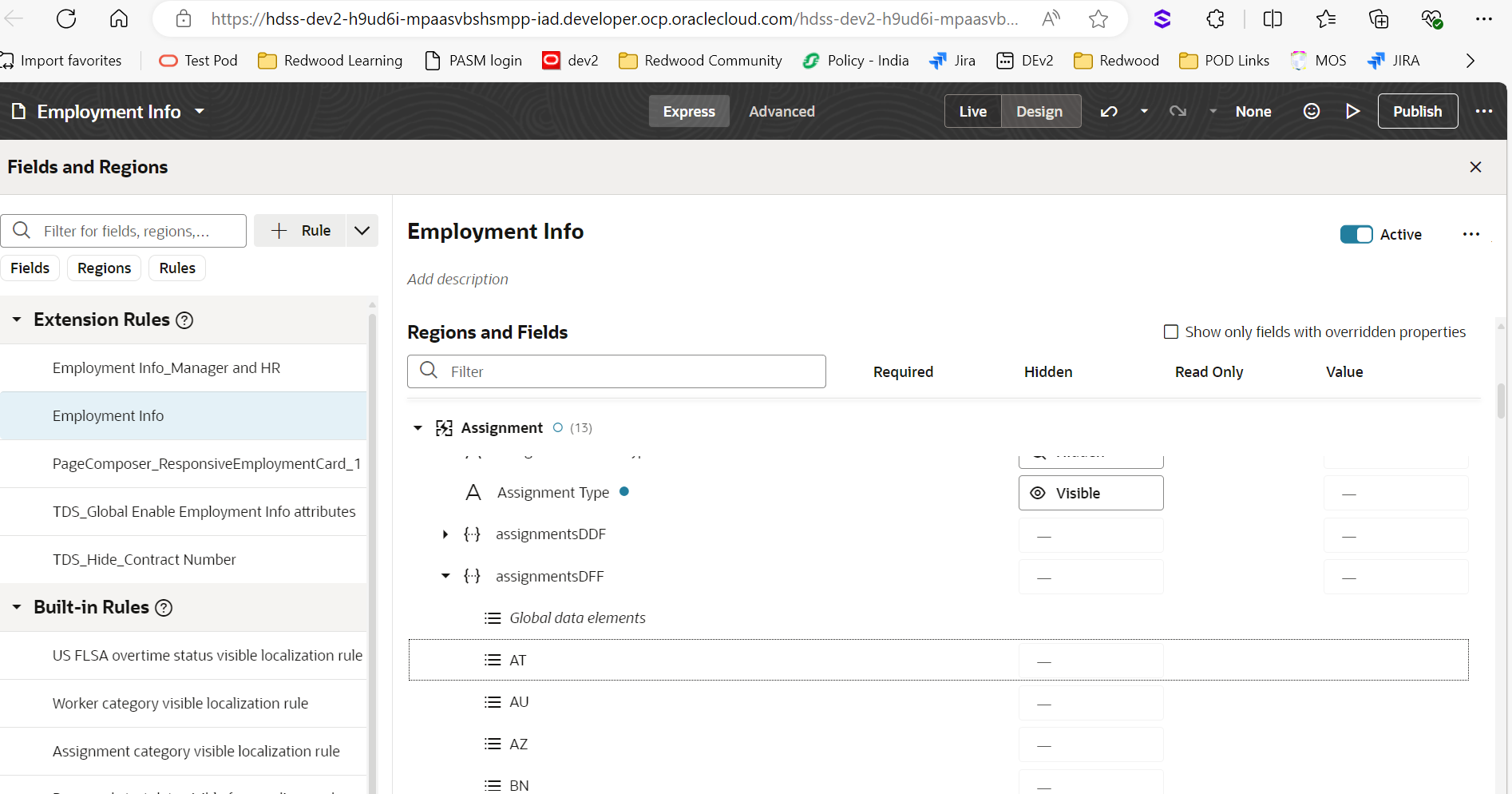This screenshot has width=1512, height=794.
Task: Expand assignmentsDDF
Action: (445, 534)
